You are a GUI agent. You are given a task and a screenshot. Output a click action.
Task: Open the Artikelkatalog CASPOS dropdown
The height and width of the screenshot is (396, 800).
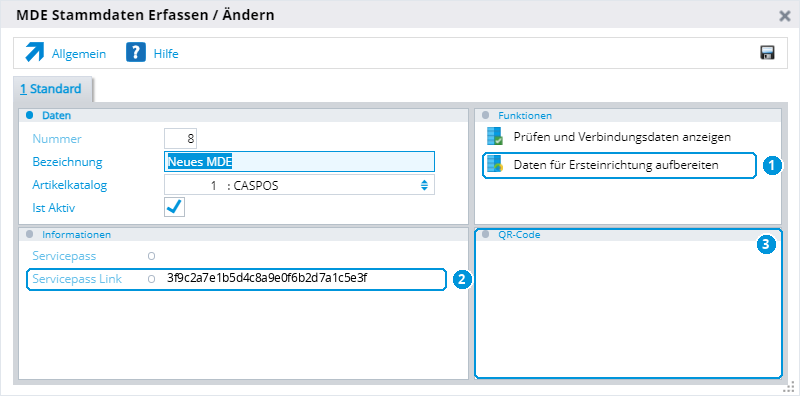click(299, 185)
